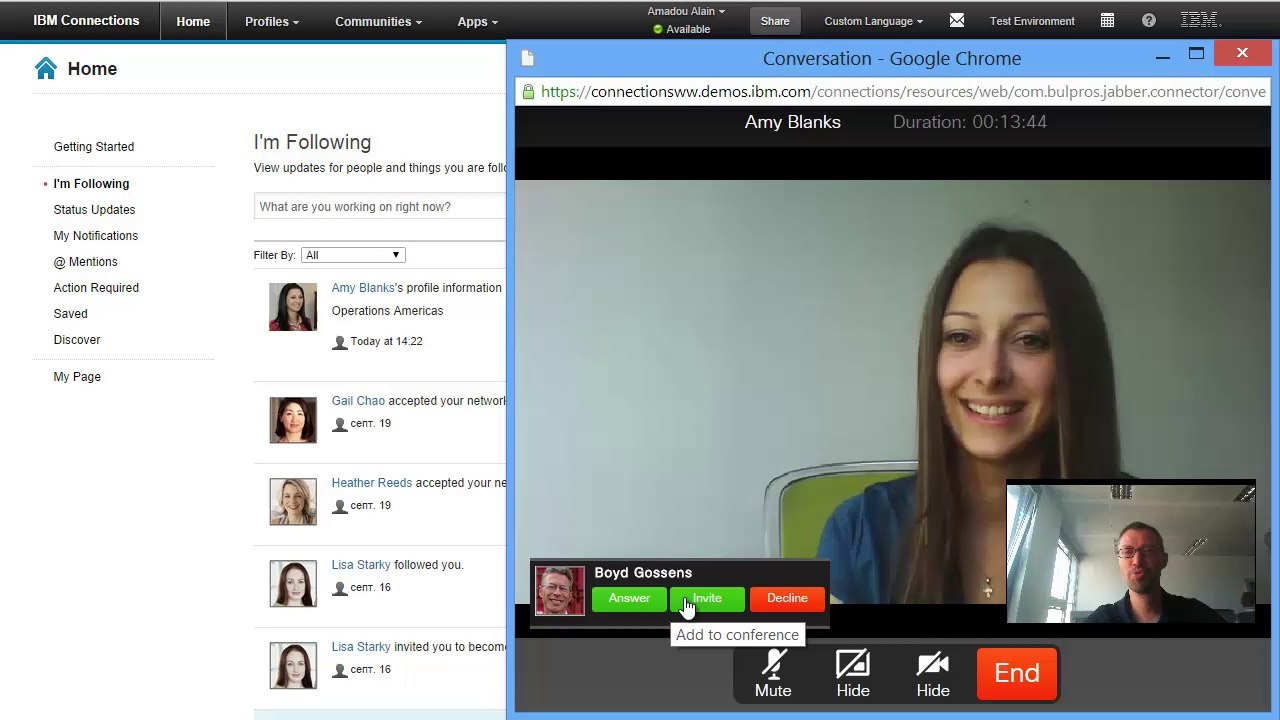Open the Filter By All combo box
This screenshot has height=720, width=1280.
353,255
